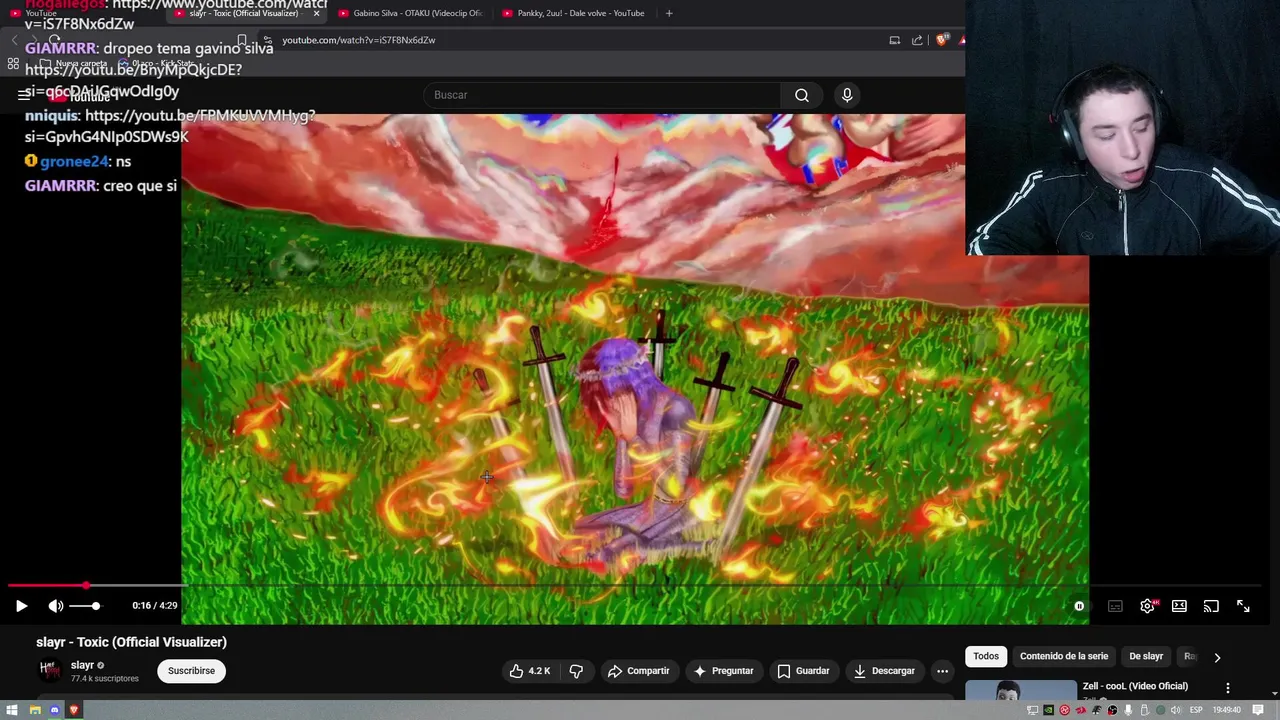Click the cast to TV icon

tap(1211, 606)
